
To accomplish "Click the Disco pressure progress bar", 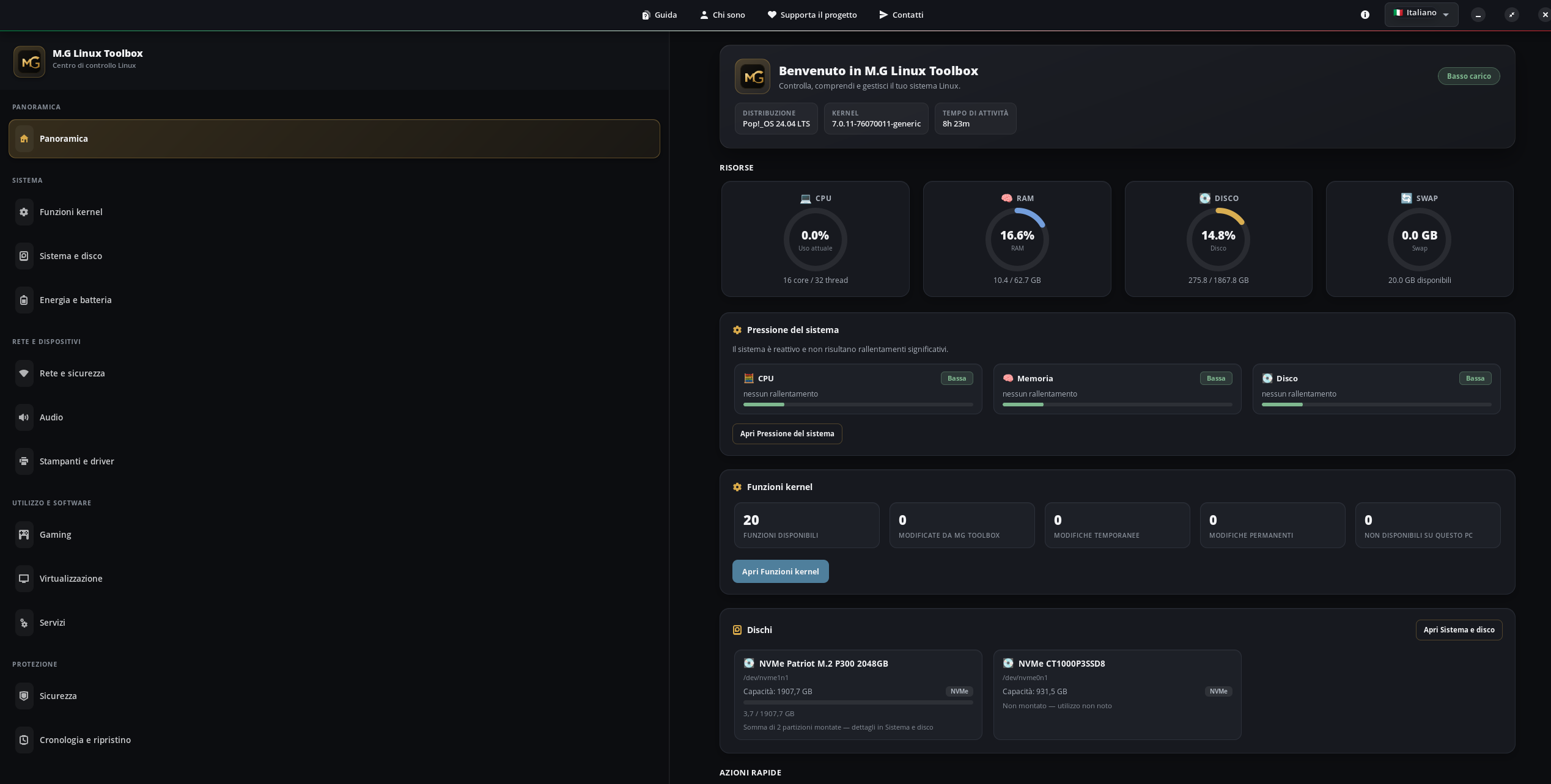I will (1377, 405).
